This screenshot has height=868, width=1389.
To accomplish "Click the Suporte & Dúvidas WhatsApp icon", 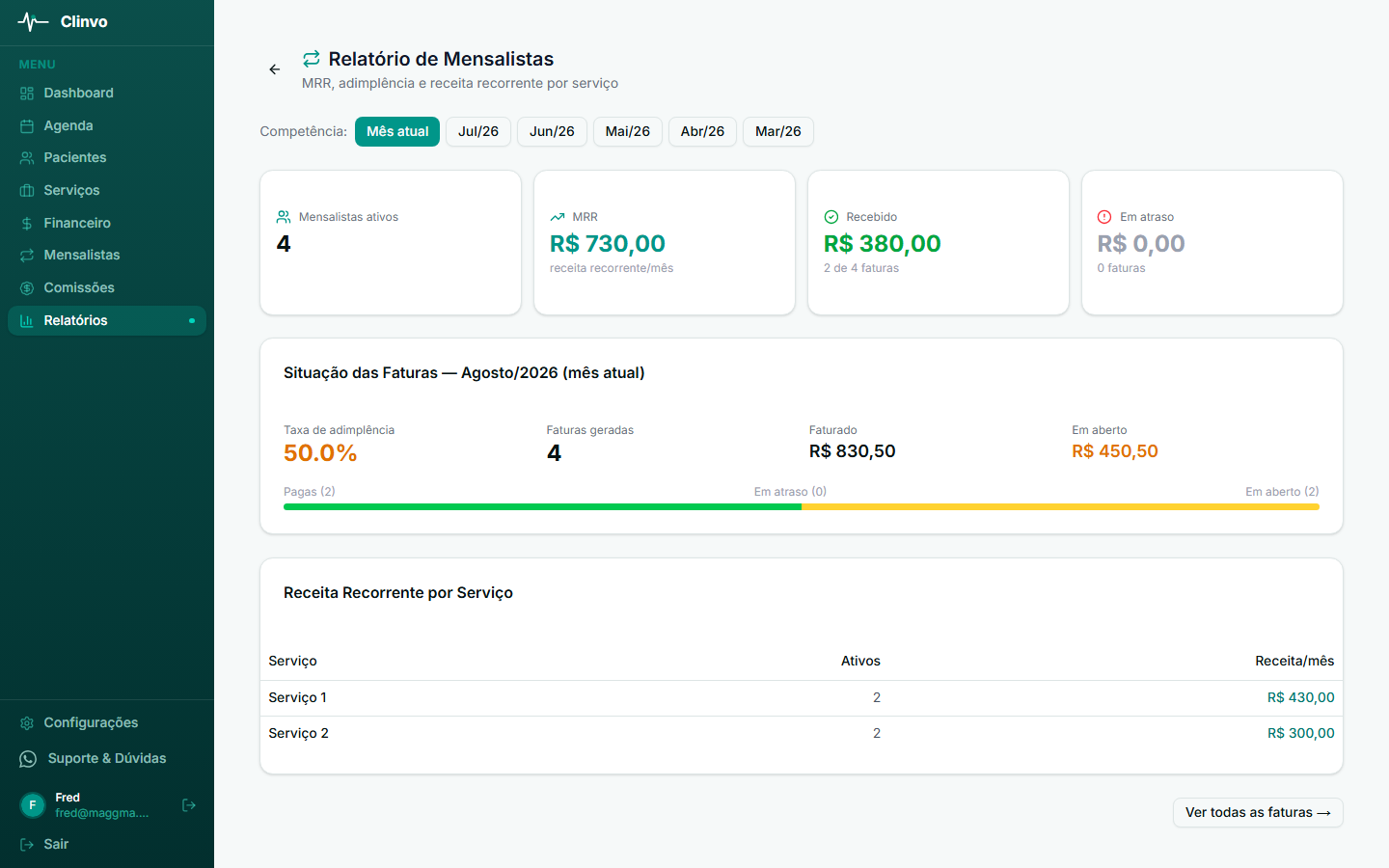I will pyautogui.click(x=28, y=759).
